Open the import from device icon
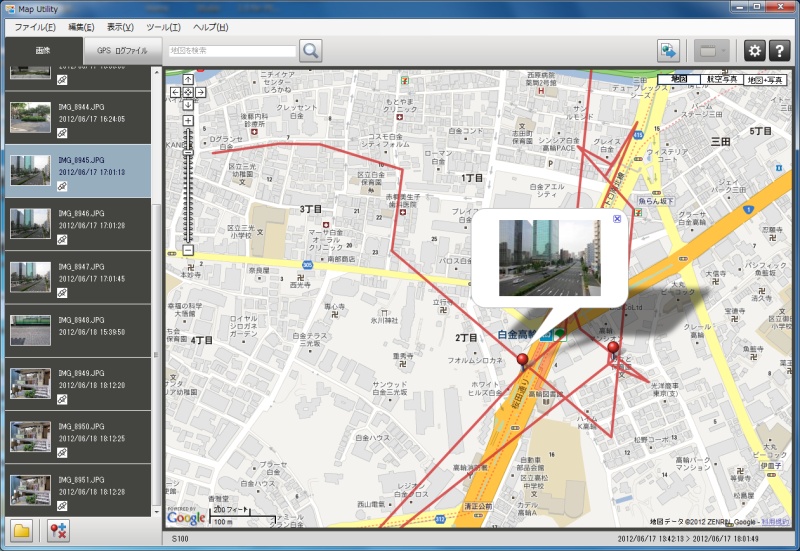This screenshot has width=800, height=551. pyautogui.click(x=668, y=51)
